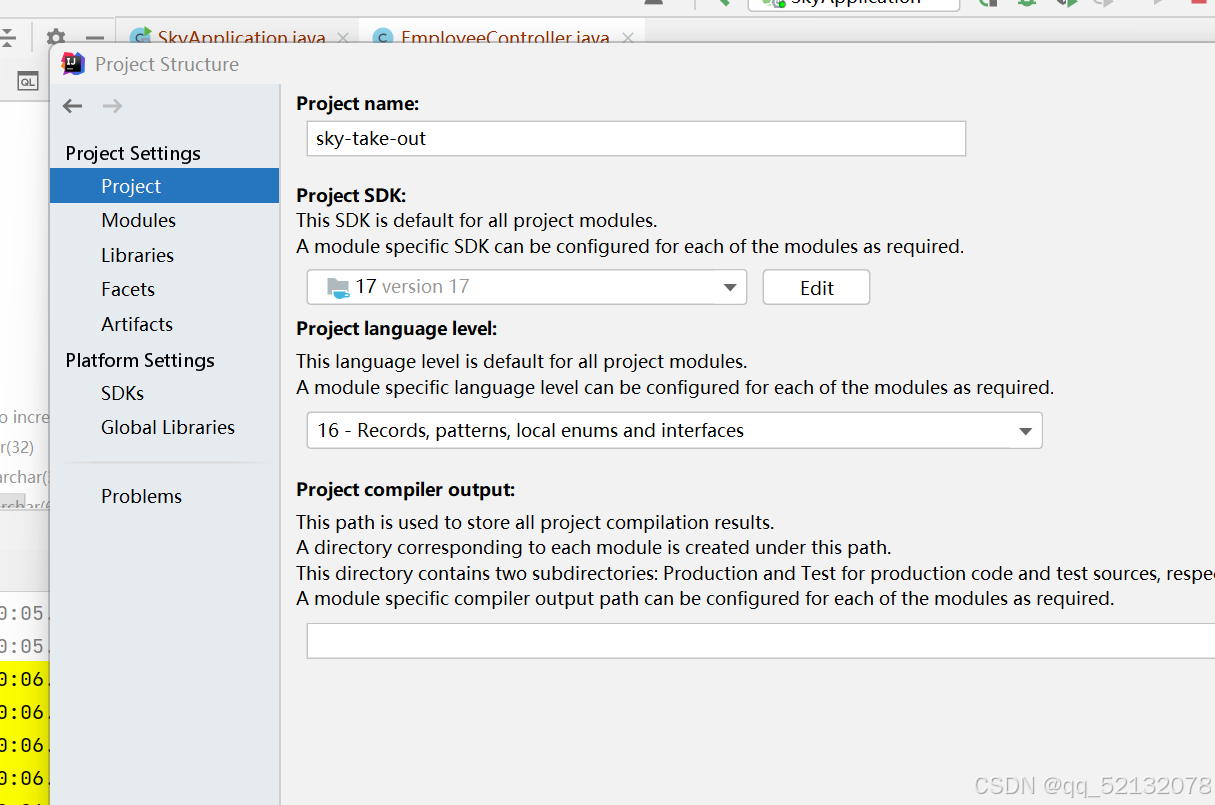
Task: Click the IntelliJ logo in the dialog title
Action: tap(73, 64)
